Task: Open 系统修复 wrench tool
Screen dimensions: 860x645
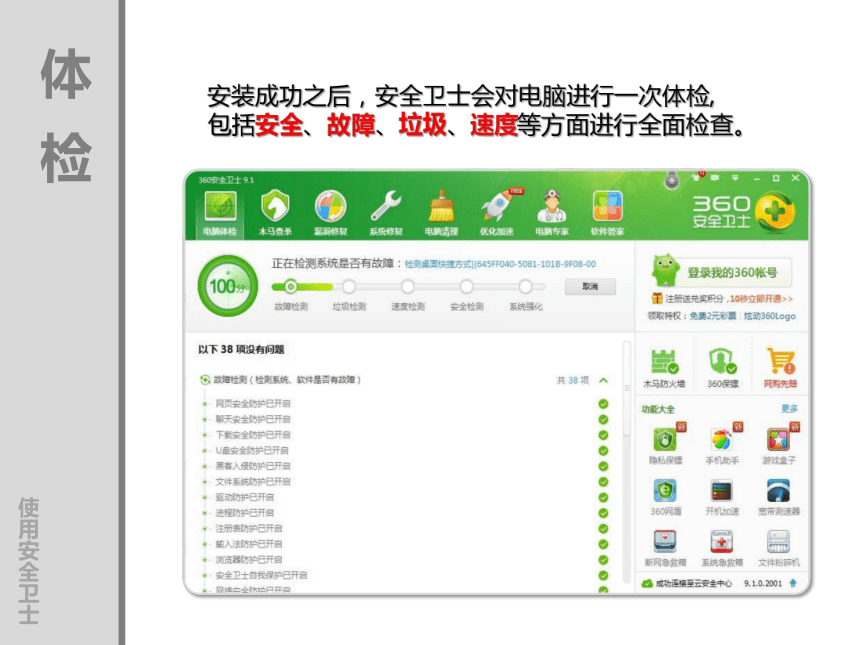Action: (386, 214)
